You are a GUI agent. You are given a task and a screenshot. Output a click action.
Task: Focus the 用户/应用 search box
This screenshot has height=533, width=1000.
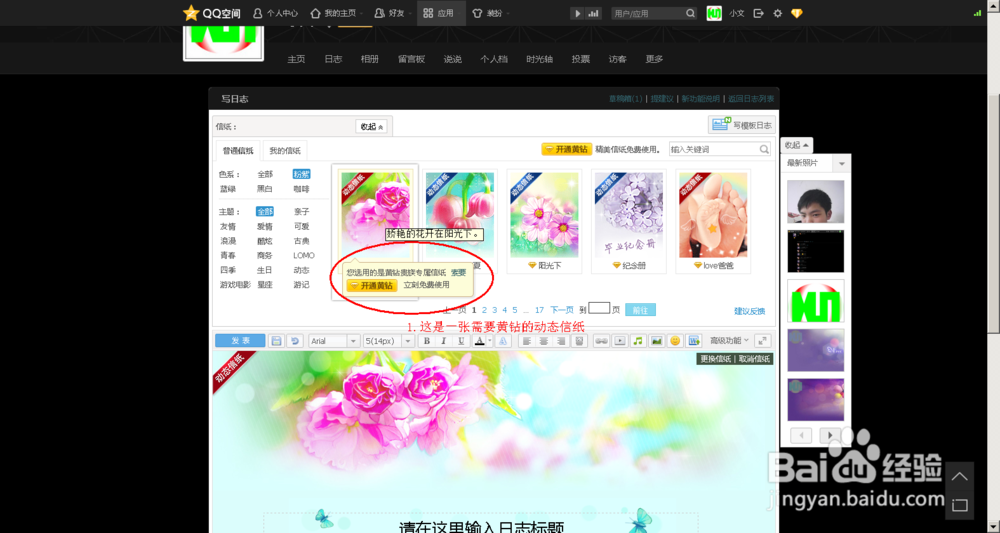[x=648, y=13]
